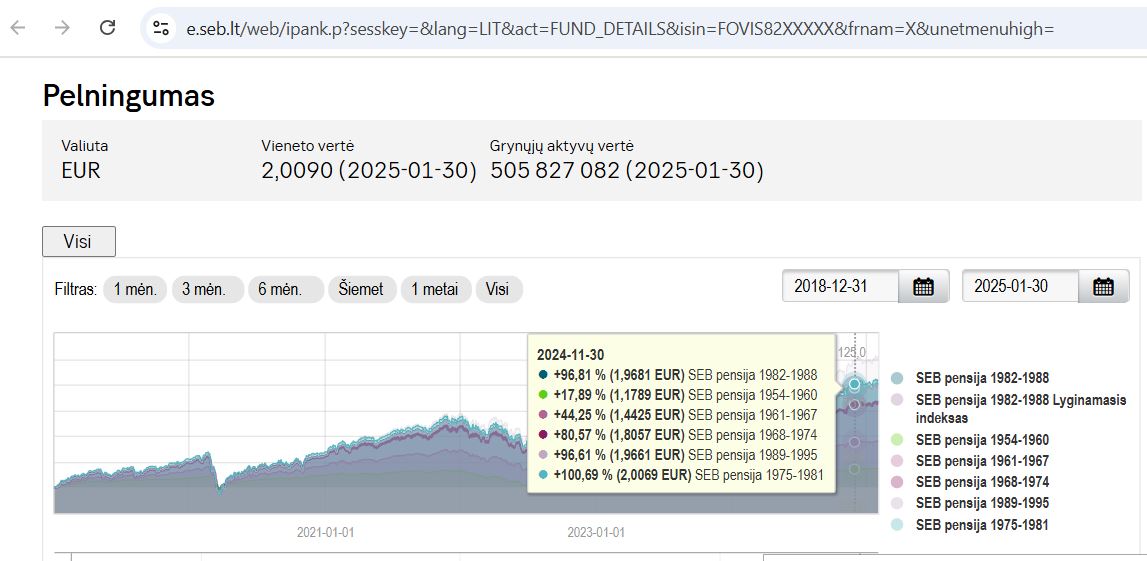Click the 2020 dip in the chart
The image size is (1147, 561).
[220, 489]
